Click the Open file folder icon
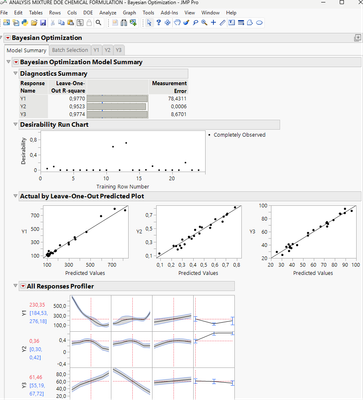 pyautogui.click(x=34, y=23)
